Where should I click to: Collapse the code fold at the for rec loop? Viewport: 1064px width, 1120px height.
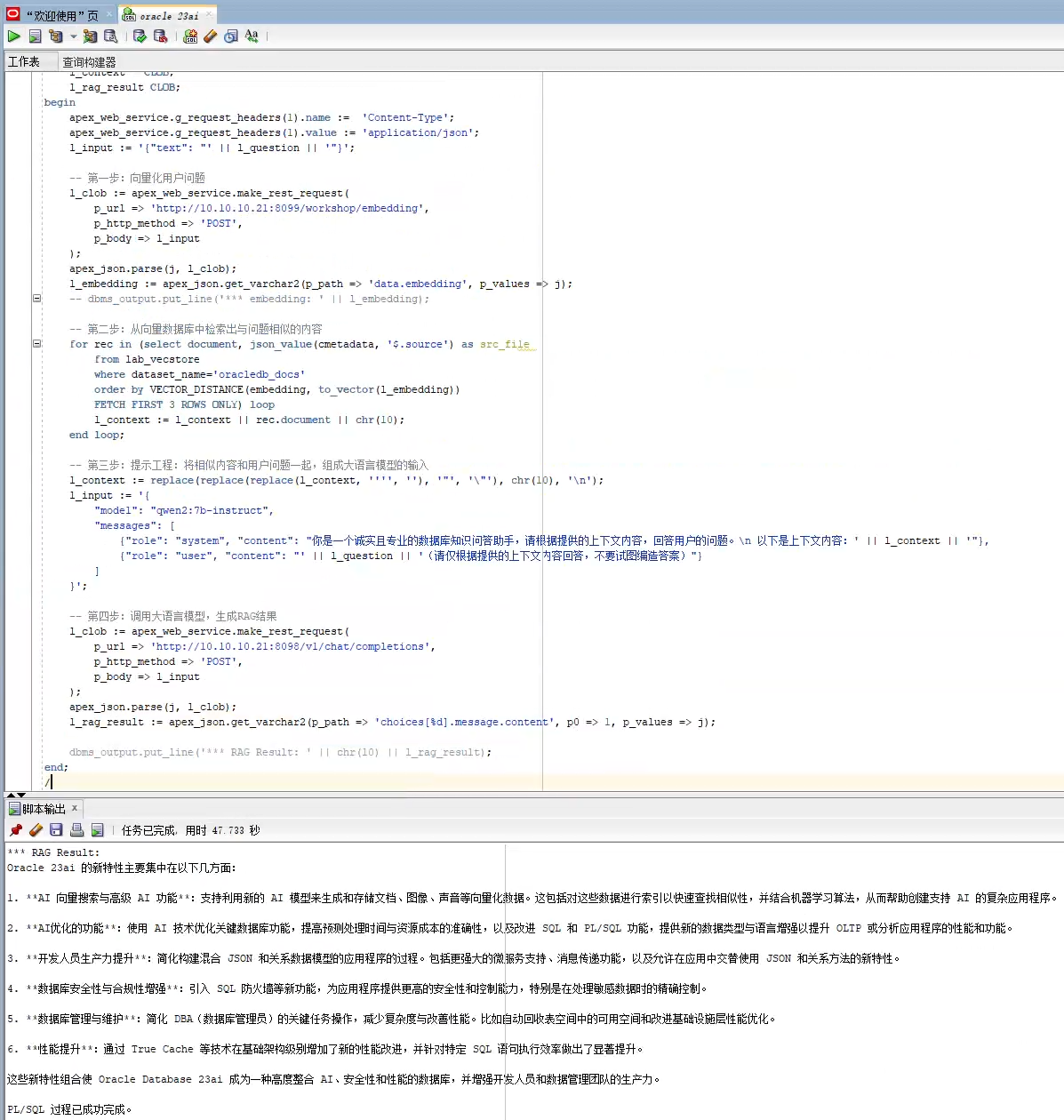click(36, 343)
